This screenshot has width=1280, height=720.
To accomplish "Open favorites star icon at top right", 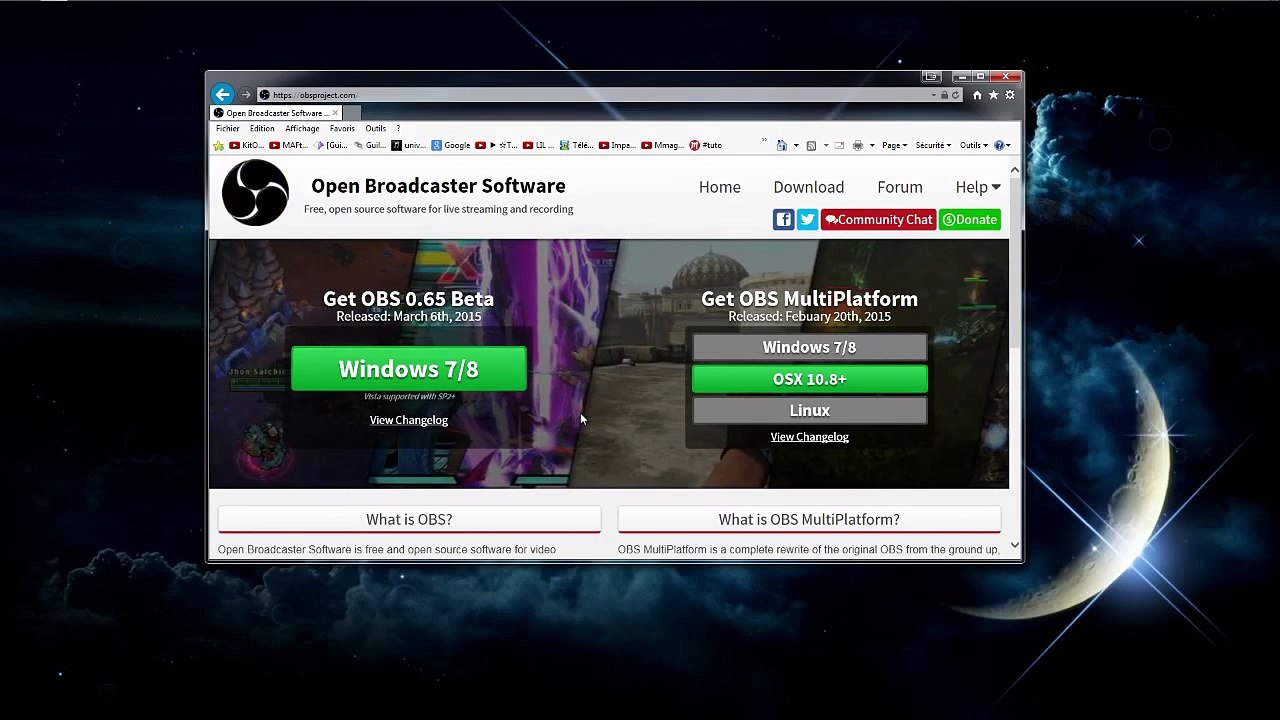I will coord(993,95).
